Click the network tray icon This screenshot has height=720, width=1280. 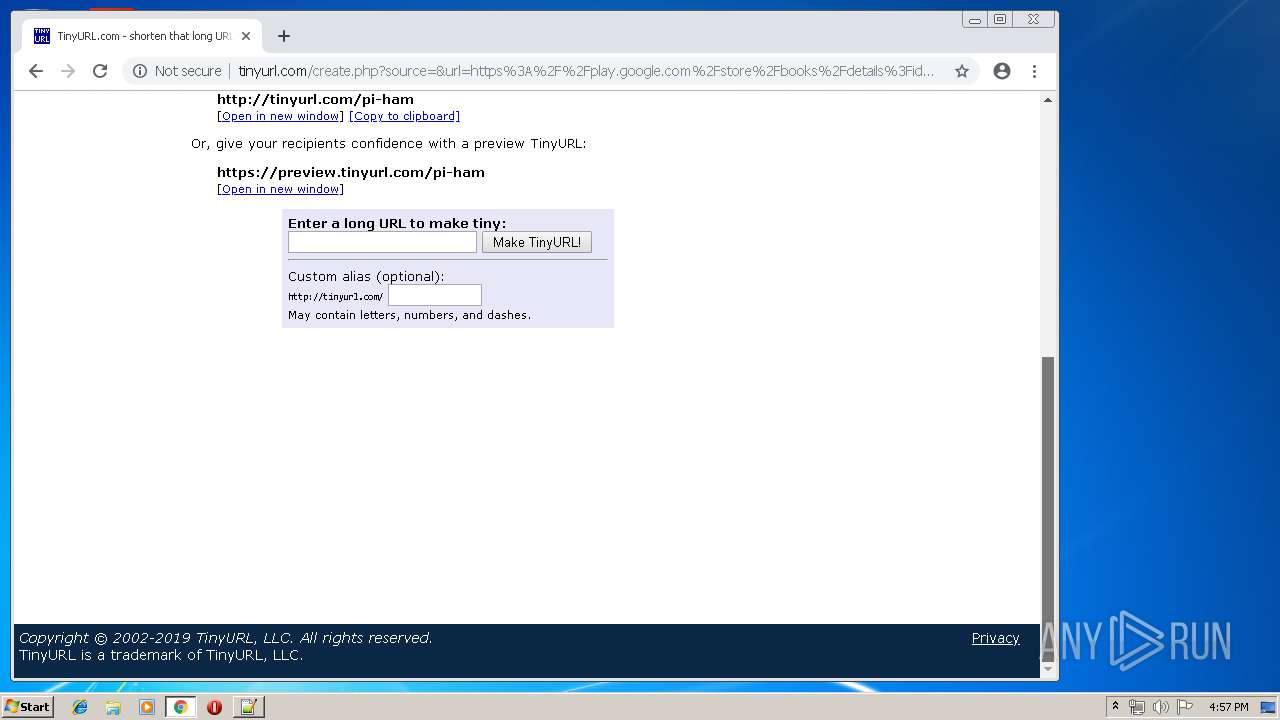(1136, 707)
